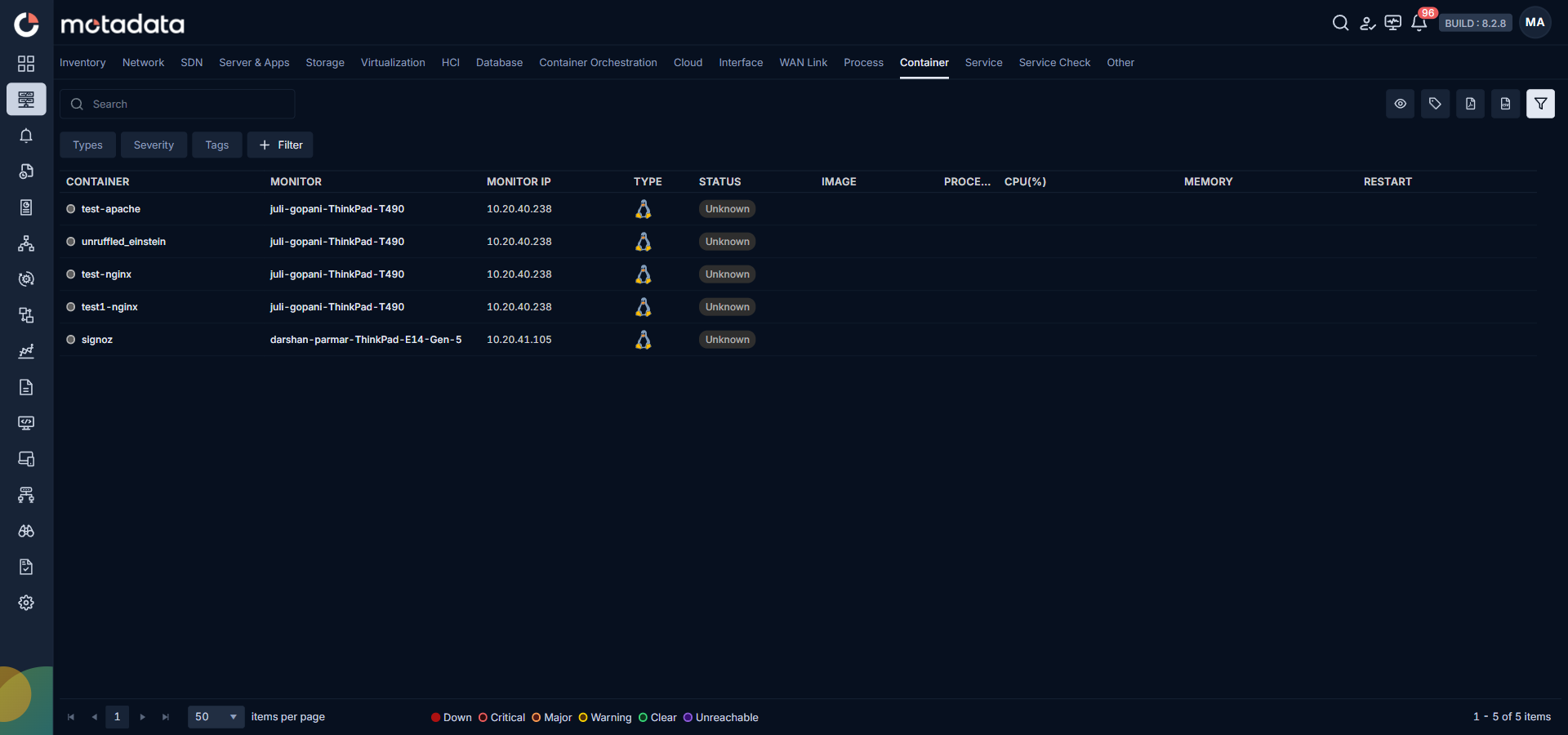Open the MA user avatar

tap(1535, 23)
